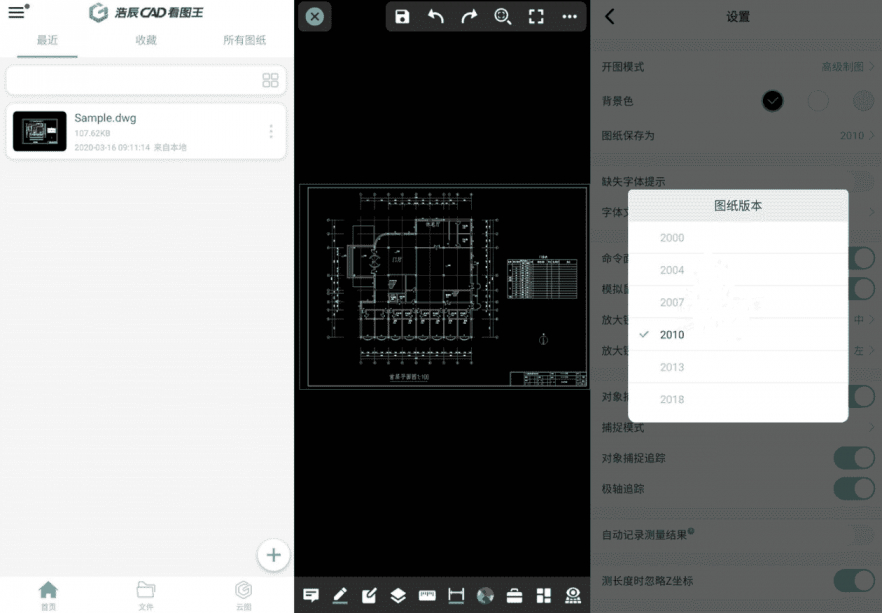Disable 极轴追踪 switch
882x613 pixels.
click(852, 488)
